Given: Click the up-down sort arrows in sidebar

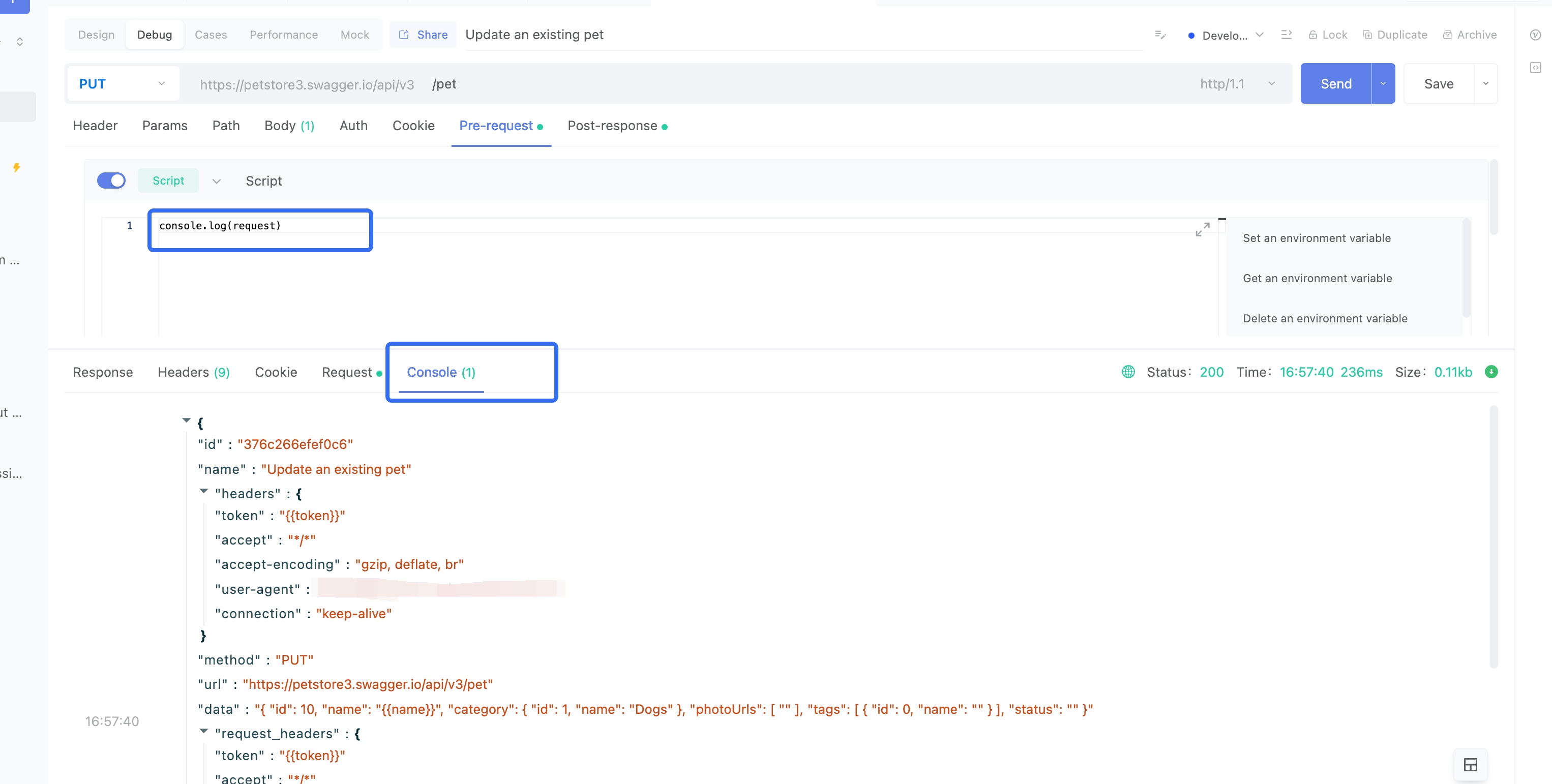Looking at the screenshot, I should point(20,42).
